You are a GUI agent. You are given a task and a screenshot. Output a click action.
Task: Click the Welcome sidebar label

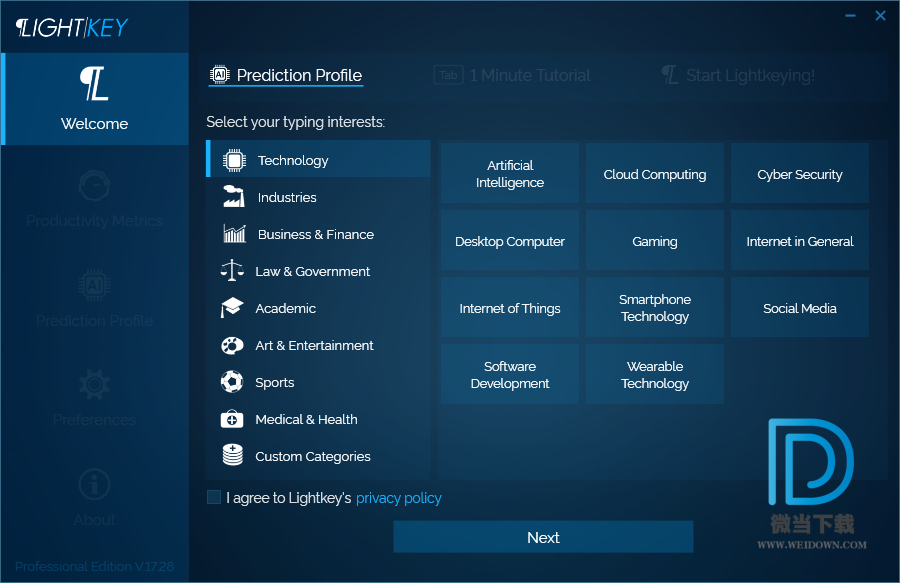point(94,123)
